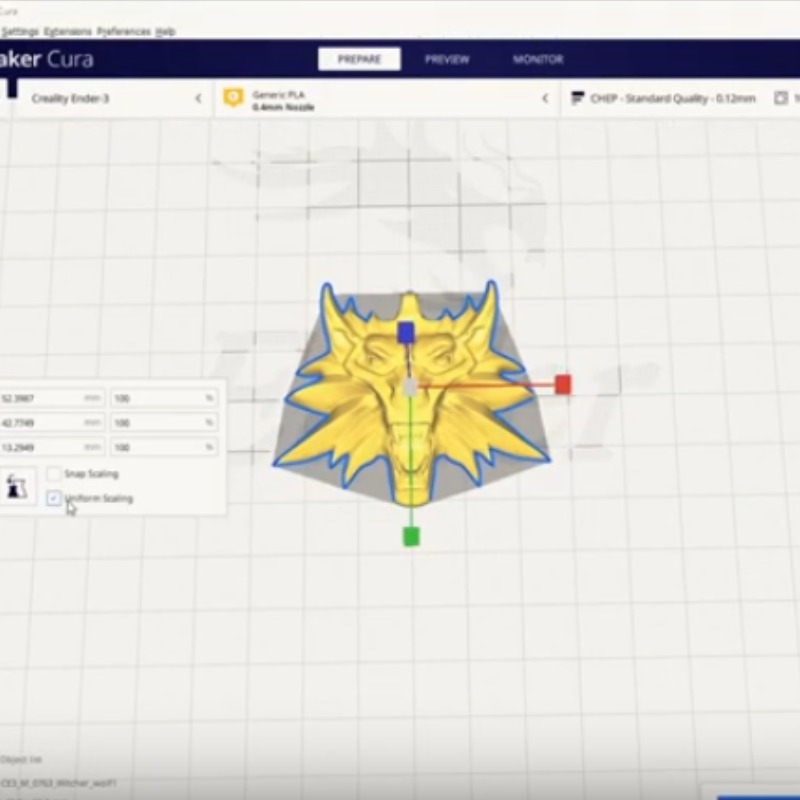
Task: Open the Settings menu
Action: pyautogui.click(x=19, y=32)
